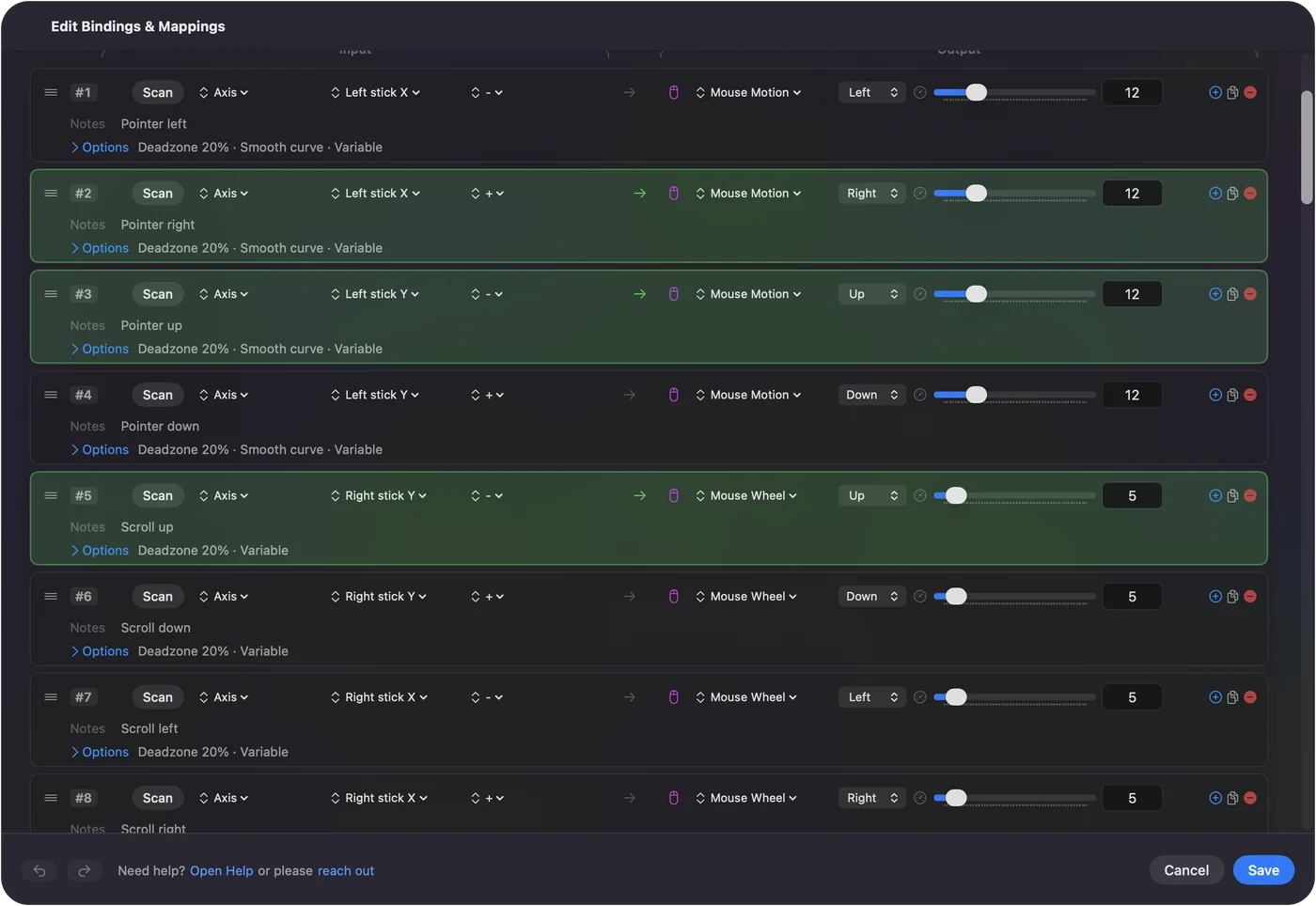Expand Options for the Scroll up binding
This screenshot has height=906, width=1316.
100,551
